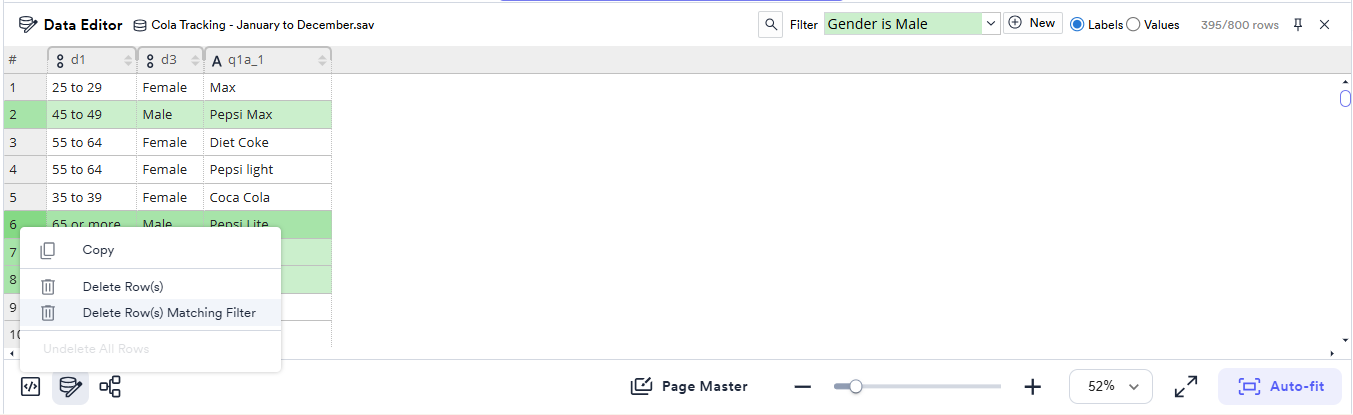1353x415 pixels.
Task: Click the trash icon beside Delete Row(s)
Action: click(x=47, y=287)
